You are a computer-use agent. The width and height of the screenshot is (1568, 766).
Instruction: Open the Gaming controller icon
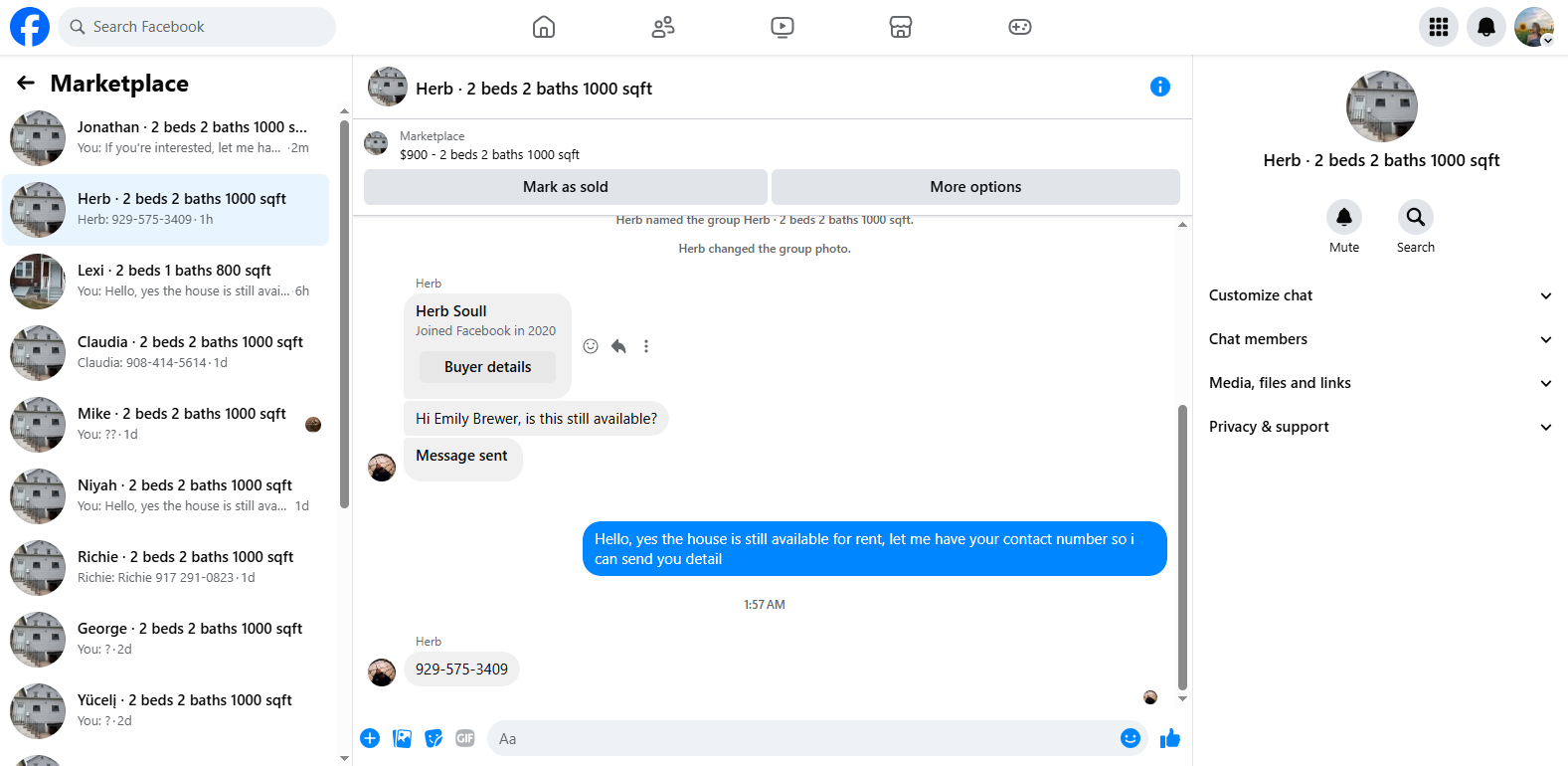[x=1020, y=27]
